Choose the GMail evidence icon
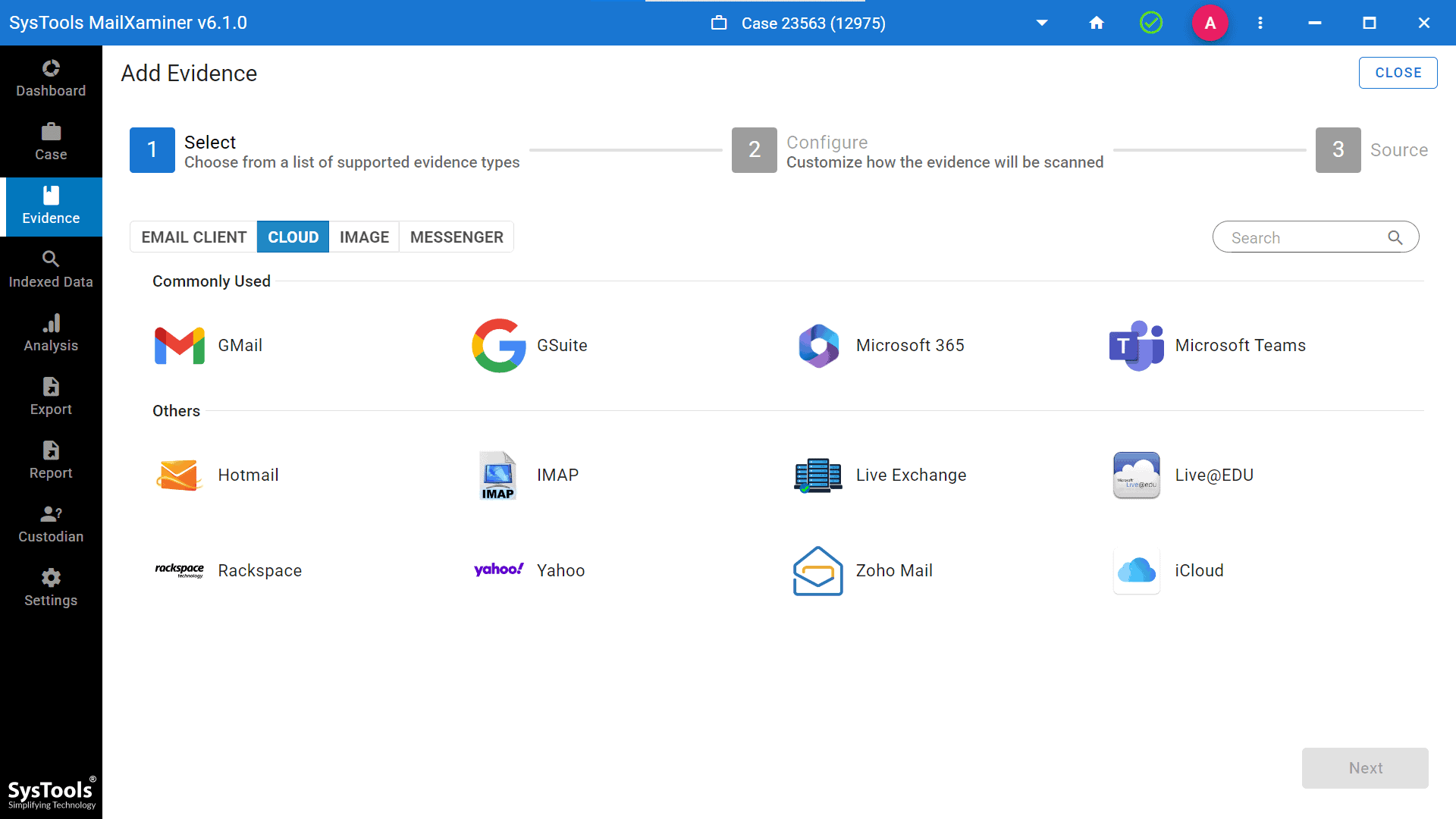Viewport: 1456px width, 819px height. [x=180, y=346]
